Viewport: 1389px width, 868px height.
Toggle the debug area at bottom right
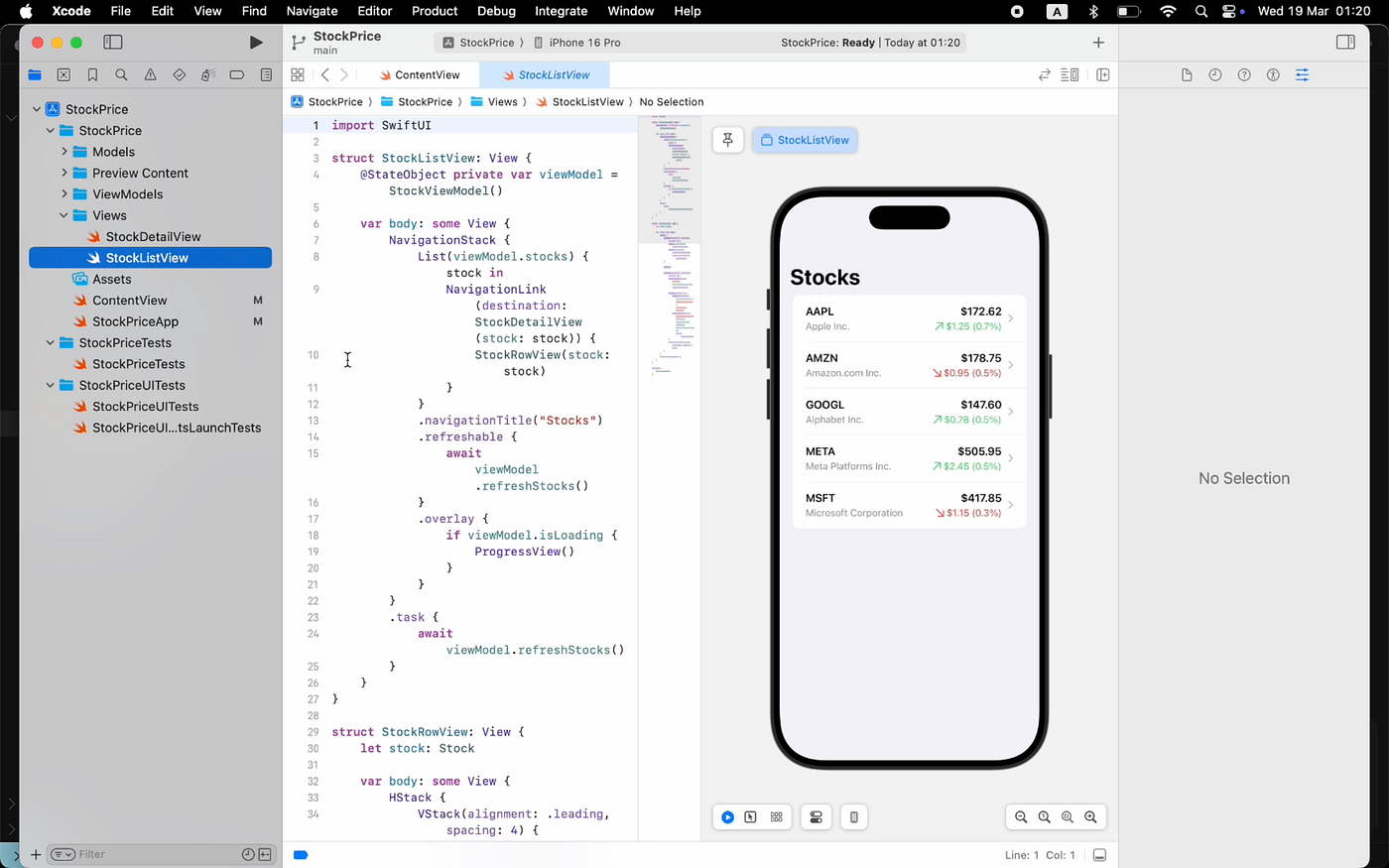pos(1099,855)
